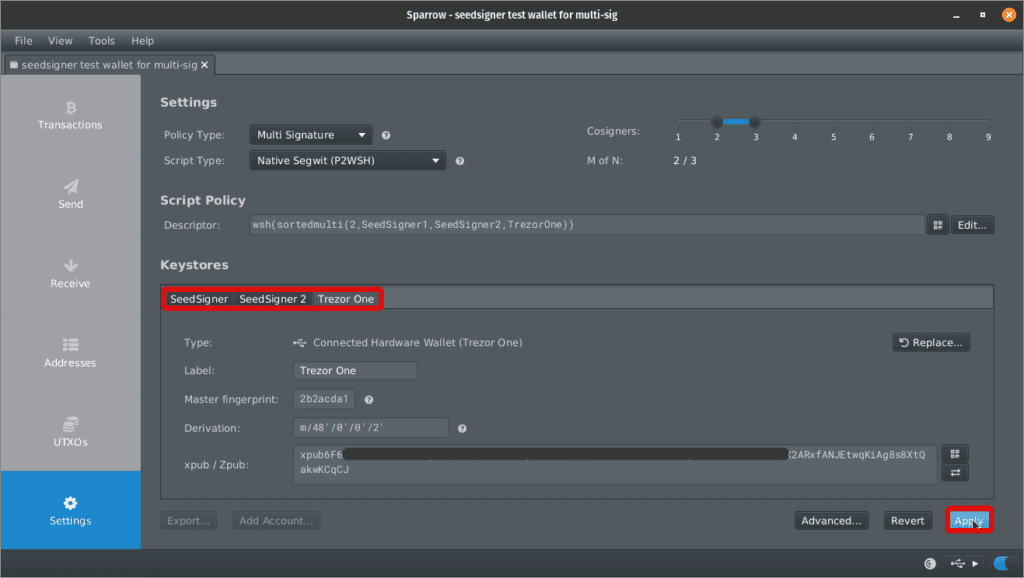Screen dimensions: 1024x578
Task: Open the Tools menu
Action: pos(101,40)
